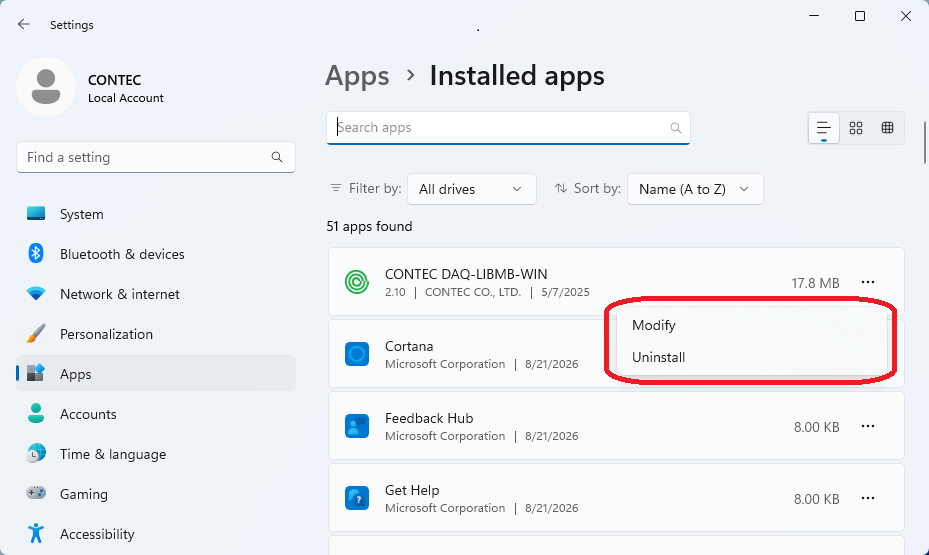The height and width of the screenshot is (555, 929).
Task: Click the 17.8 MB size value
Action: pos(815,283)
